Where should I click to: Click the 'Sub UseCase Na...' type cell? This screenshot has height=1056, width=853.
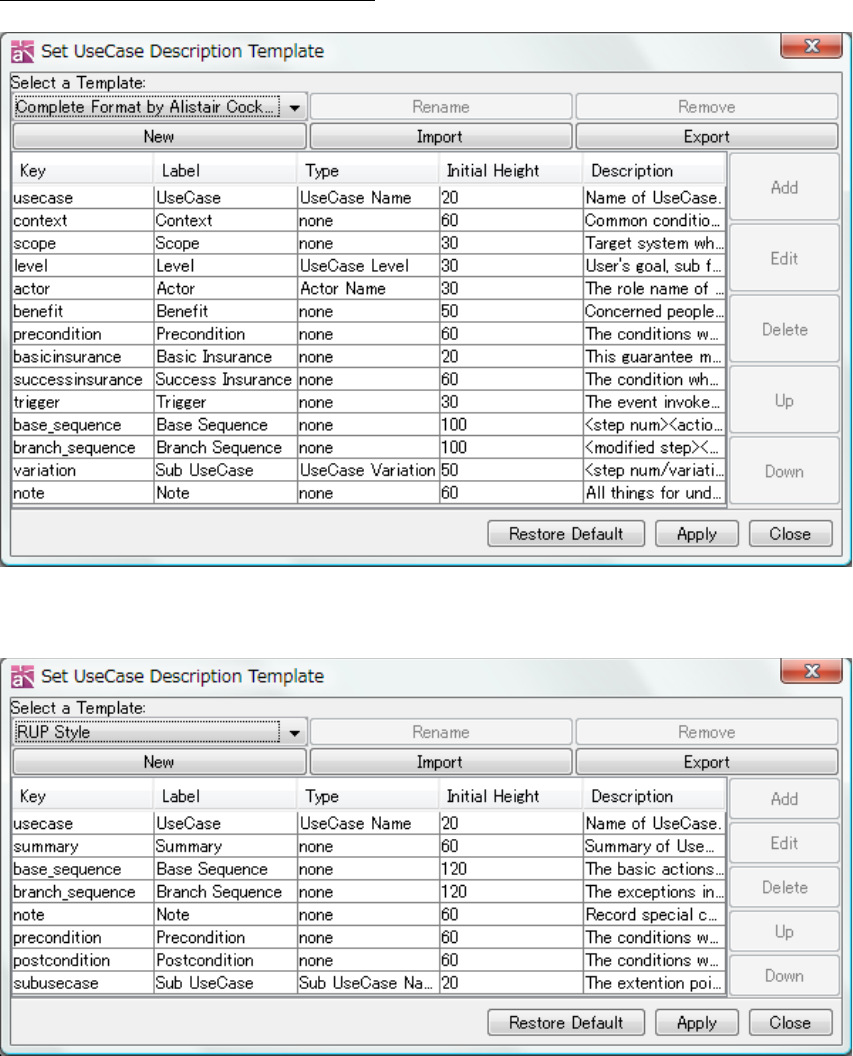(368, 983)
